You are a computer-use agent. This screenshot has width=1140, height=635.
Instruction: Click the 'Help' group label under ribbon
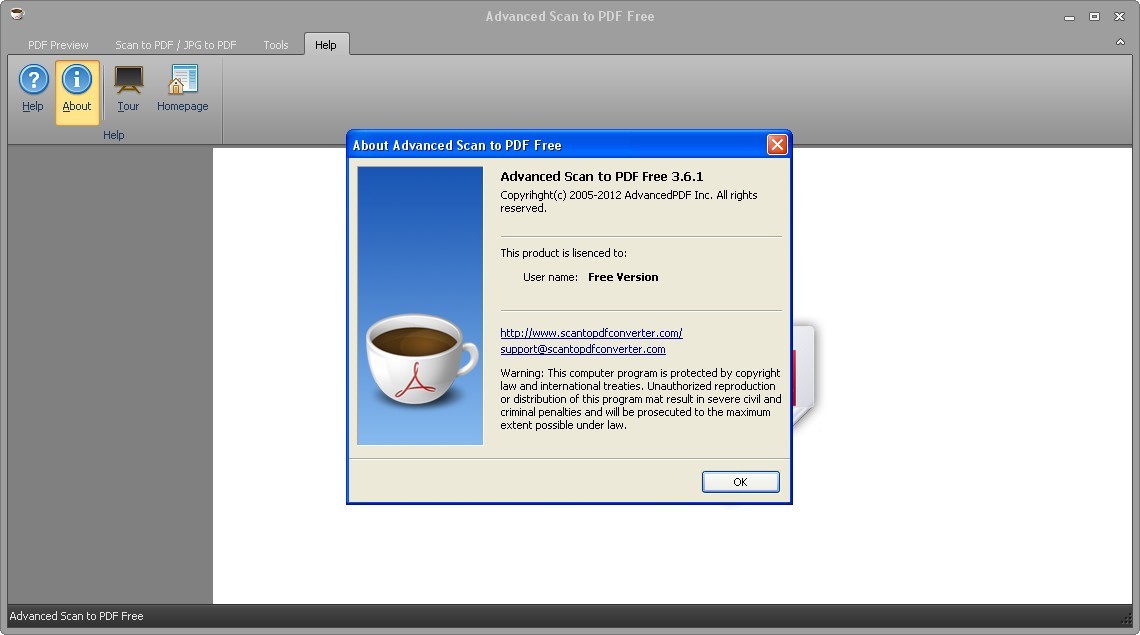113,135
